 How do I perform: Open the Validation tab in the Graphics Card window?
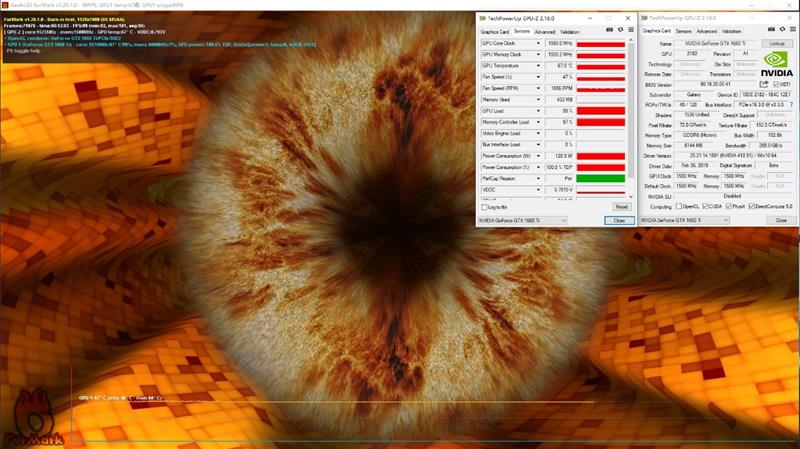(734, 31)
